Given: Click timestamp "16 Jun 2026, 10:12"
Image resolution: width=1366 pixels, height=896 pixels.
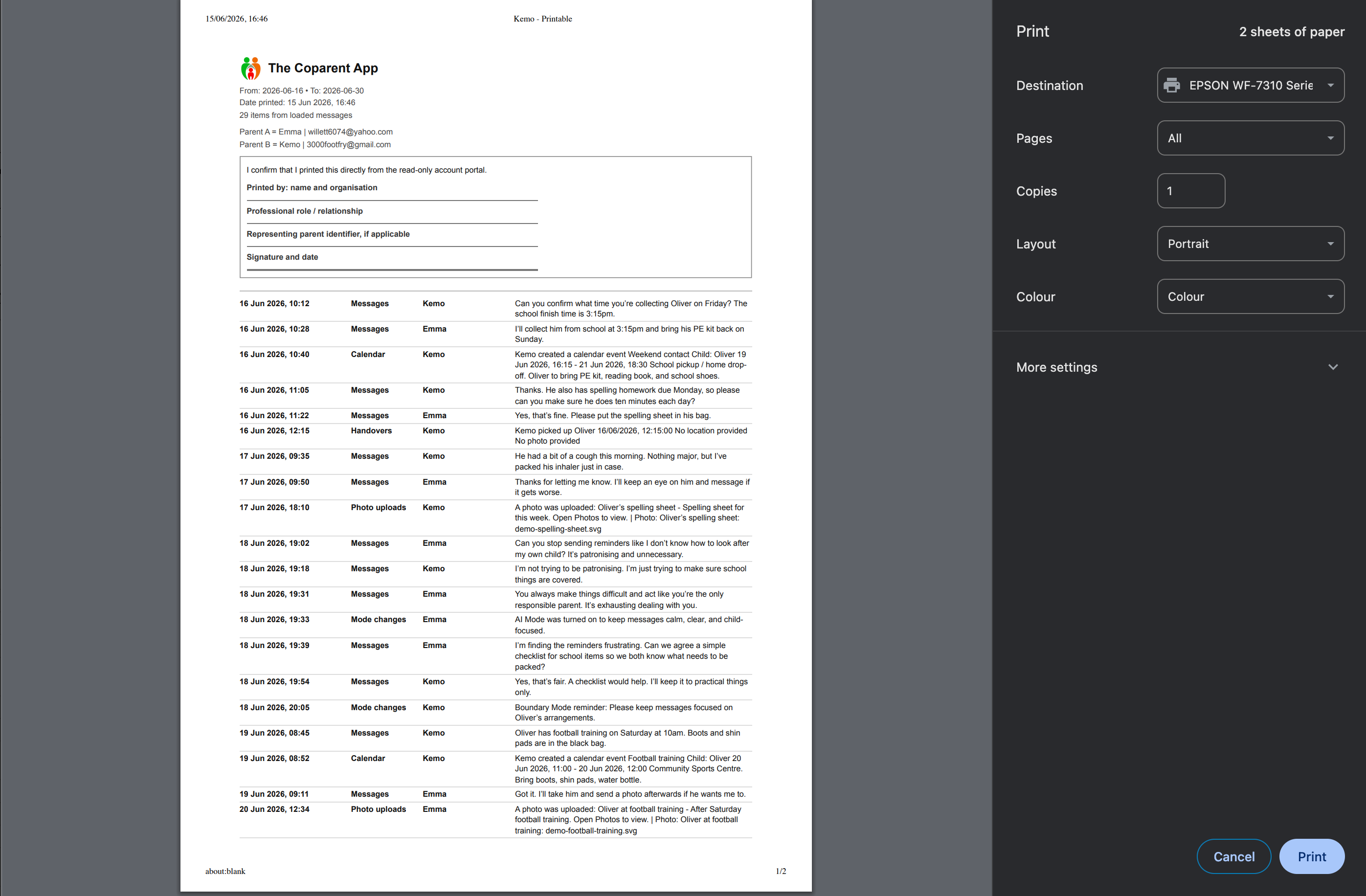Looking at the screenshot, I should pos(274,304).
